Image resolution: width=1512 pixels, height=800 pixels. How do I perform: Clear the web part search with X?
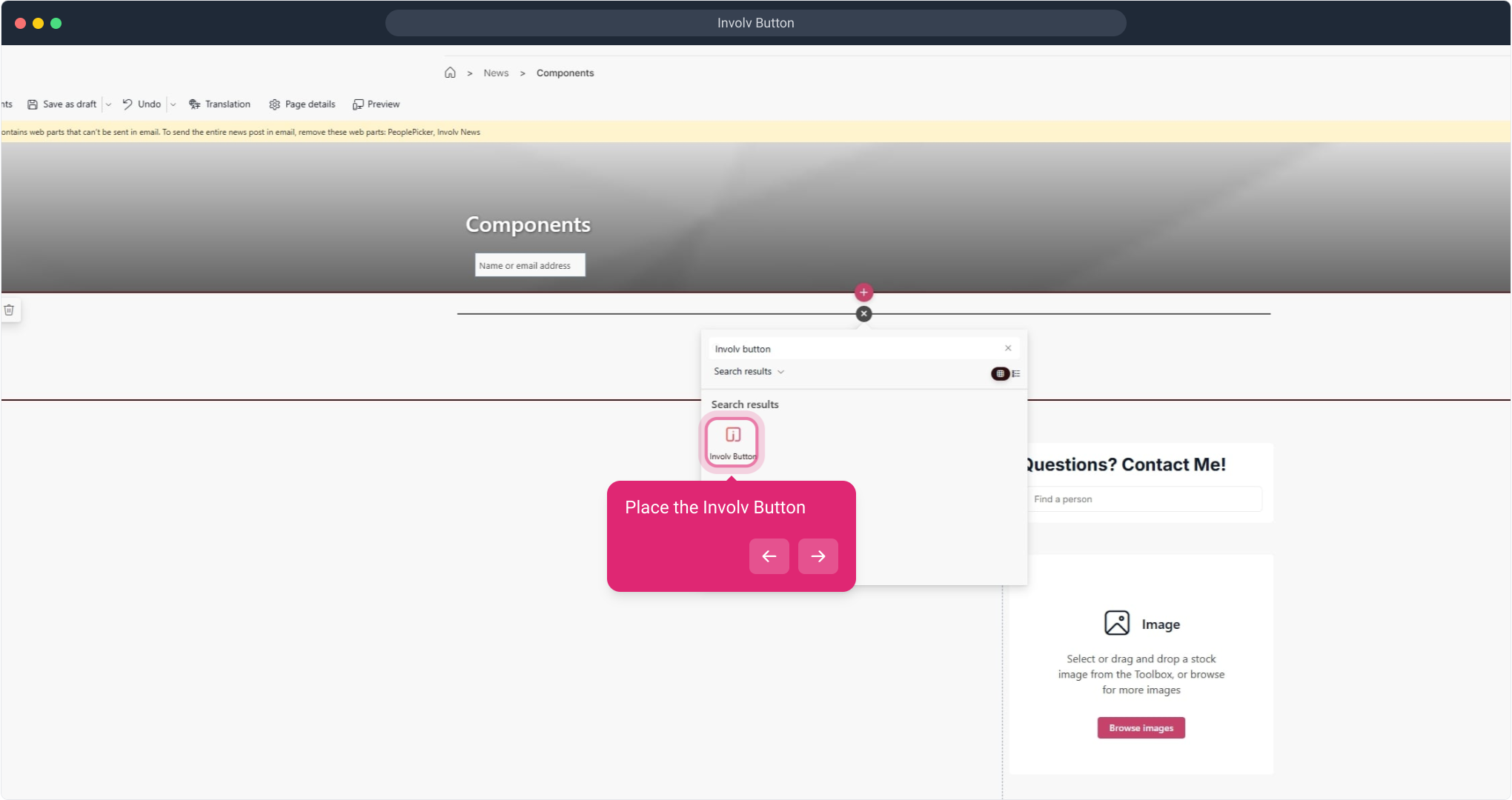[1008, 348]
